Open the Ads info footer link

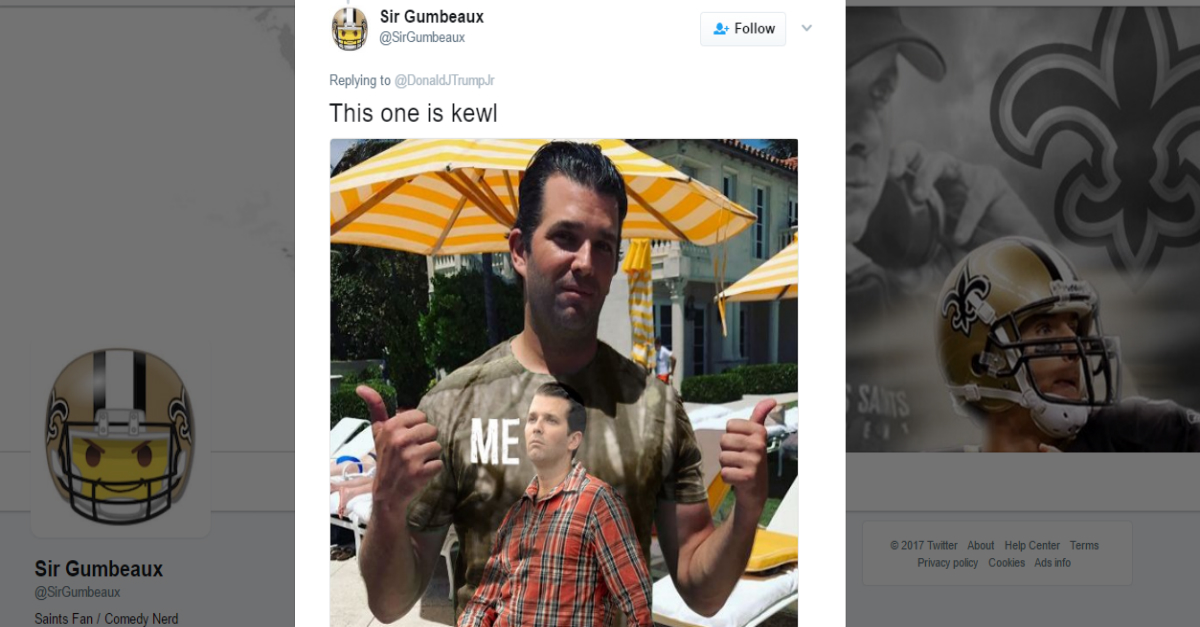point(1052,563)
